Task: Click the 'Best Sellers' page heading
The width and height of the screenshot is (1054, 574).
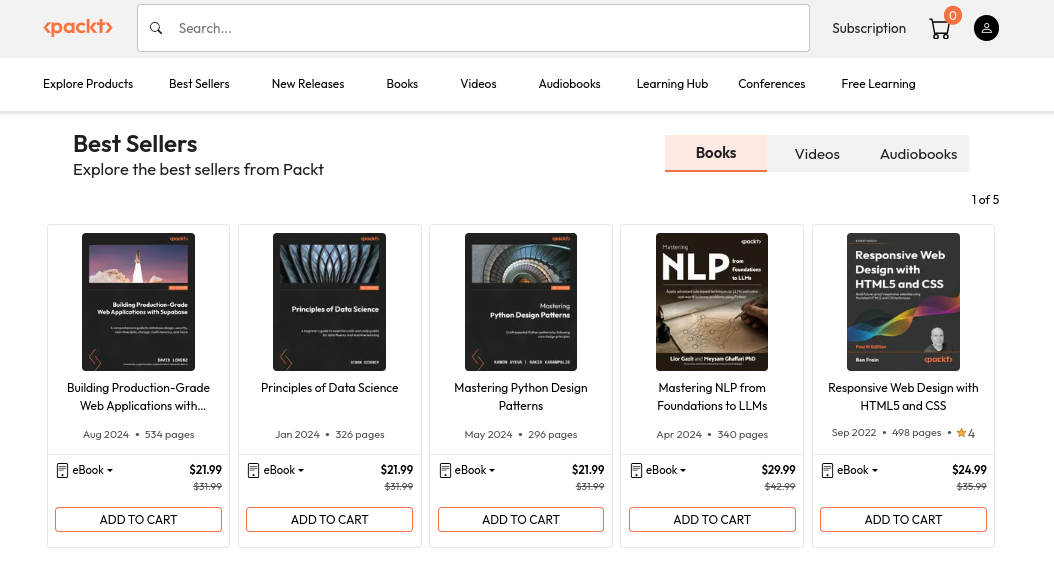Action: click(135, 144)
